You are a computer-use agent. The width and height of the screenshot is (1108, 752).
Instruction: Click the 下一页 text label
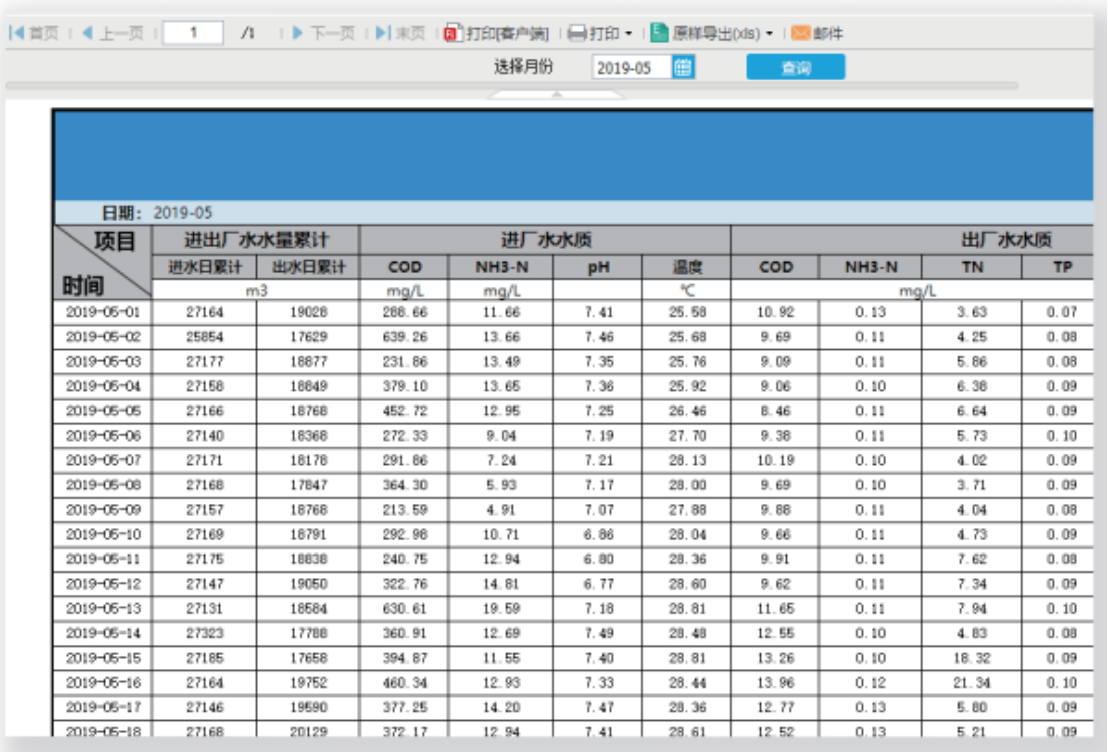(x=332, y=33)
